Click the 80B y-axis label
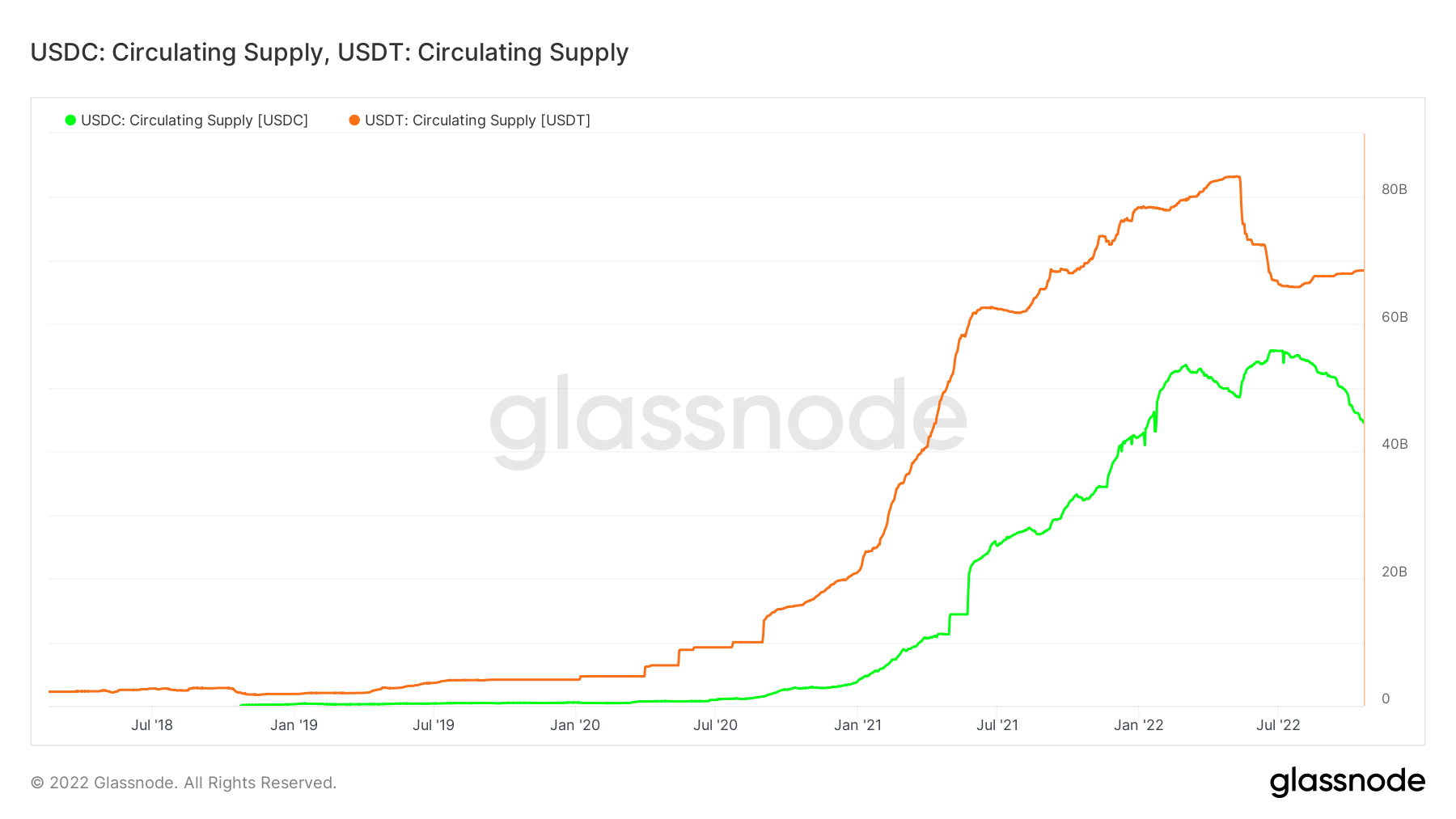 coord(1395,189)
